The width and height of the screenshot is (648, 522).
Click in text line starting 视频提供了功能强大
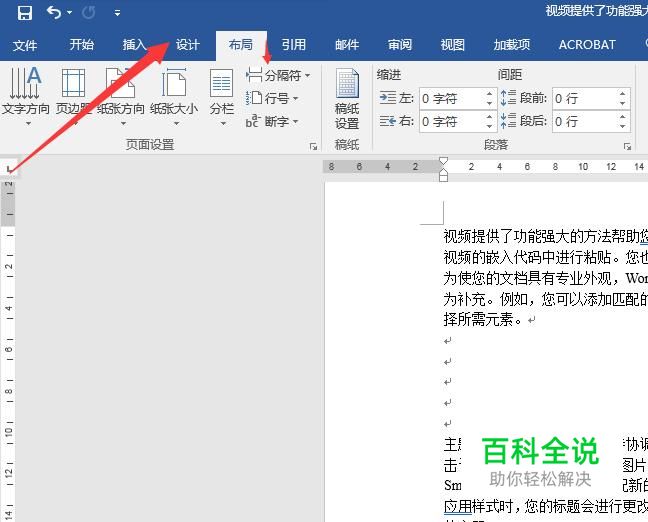tap(546, 236)
